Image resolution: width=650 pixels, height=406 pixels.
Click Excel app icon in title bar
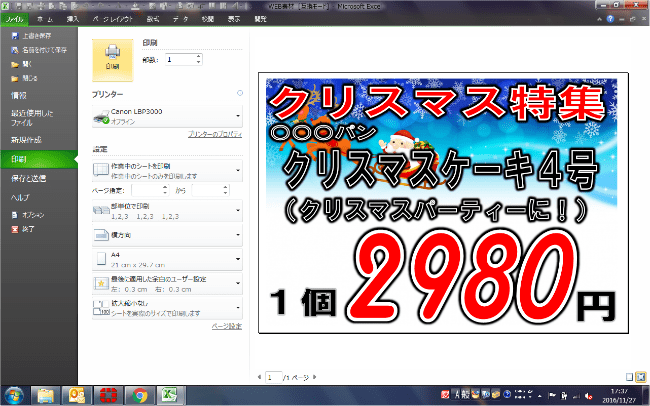(5, 6)
